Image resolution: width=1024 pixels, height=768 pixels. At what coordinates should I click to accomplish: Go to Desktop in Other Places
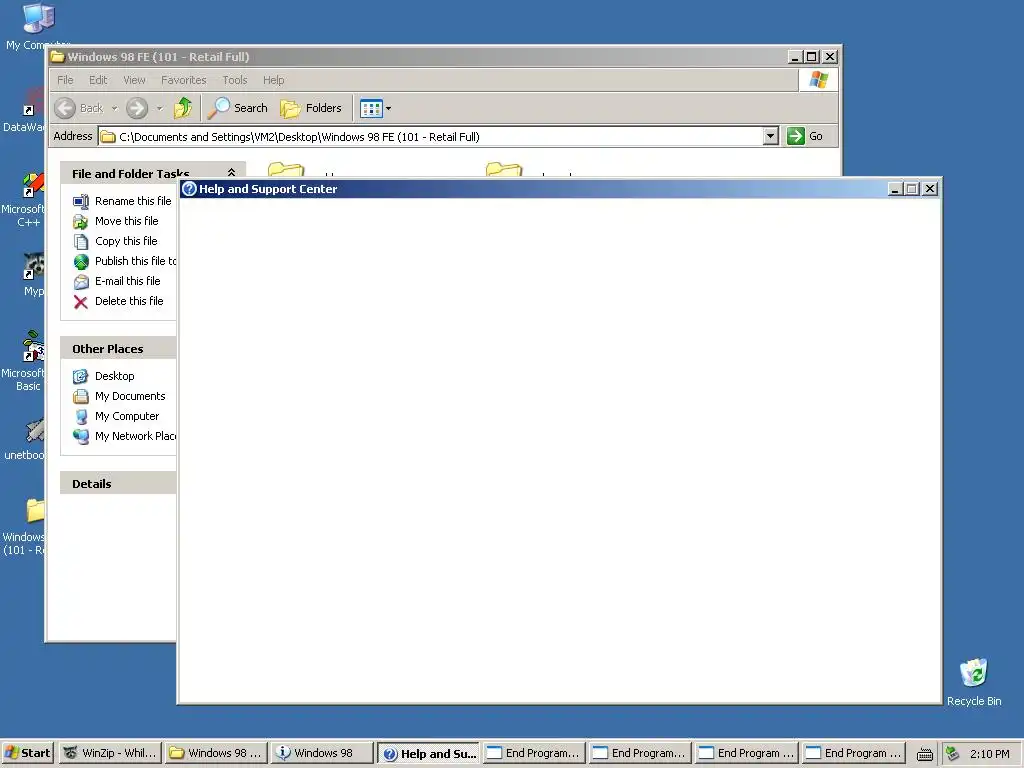pyautogui.click(x=114, y=376)
